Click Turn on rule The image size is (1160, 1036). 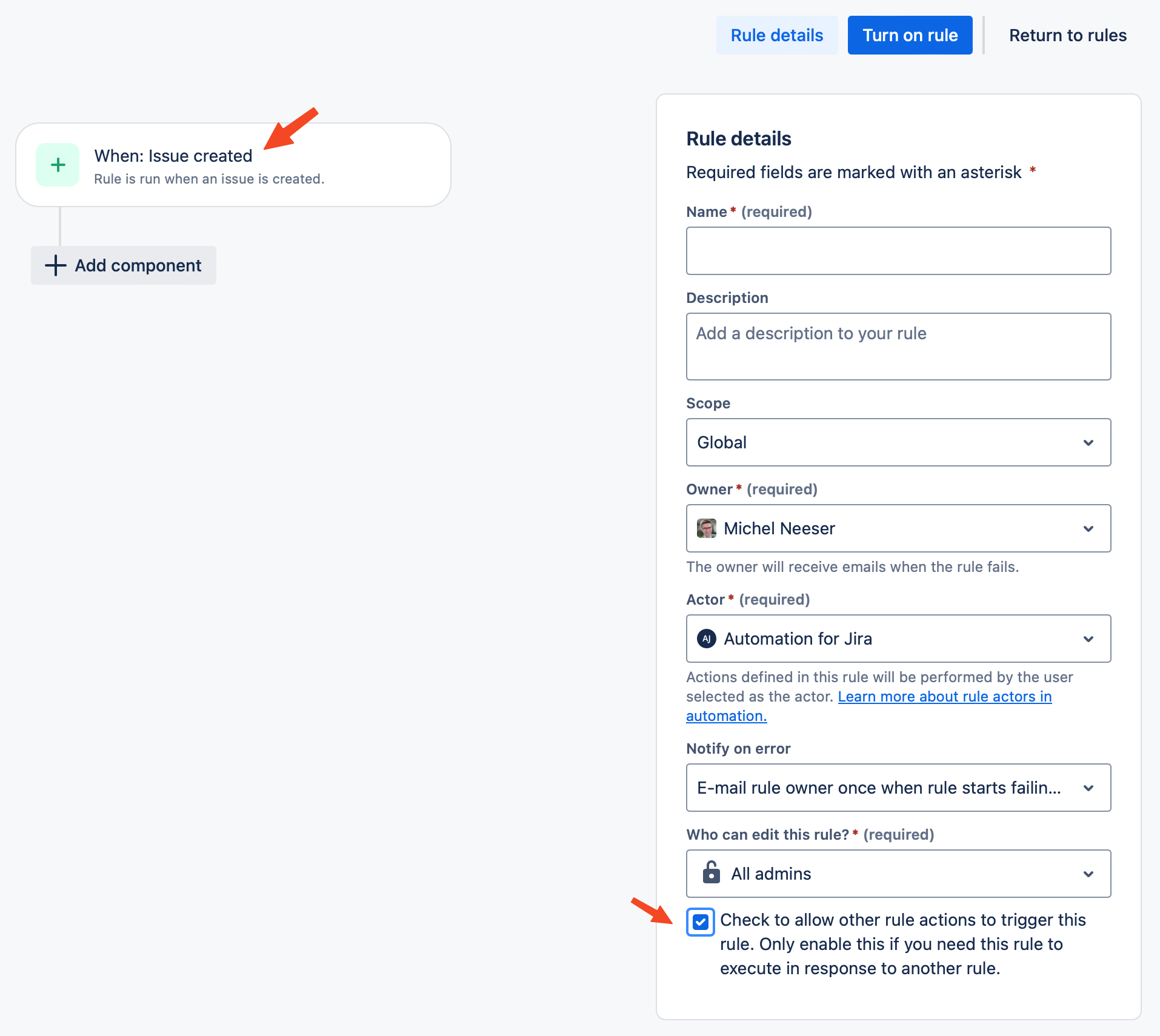(909, 35)
